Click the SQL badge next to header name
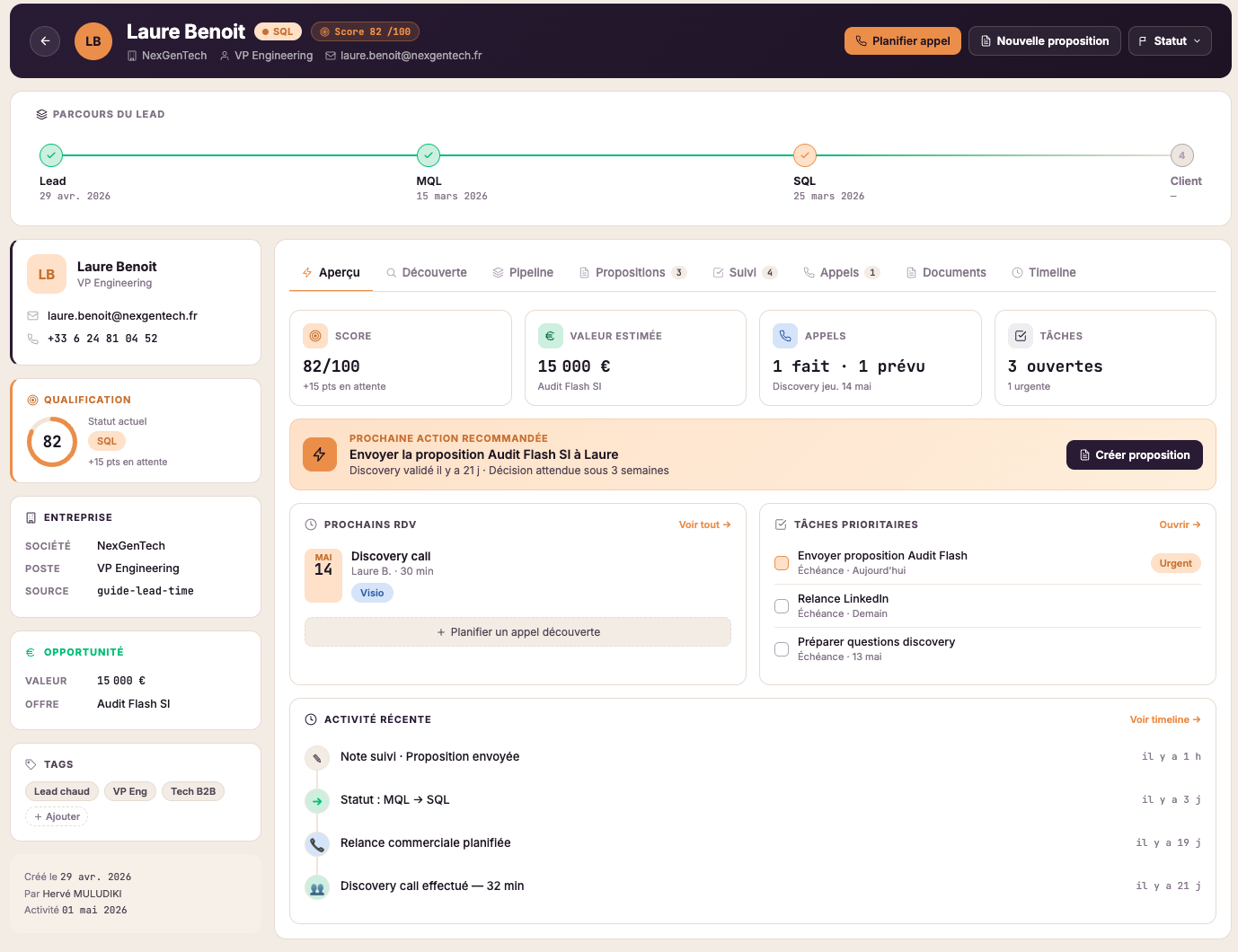 pos(278,31)
